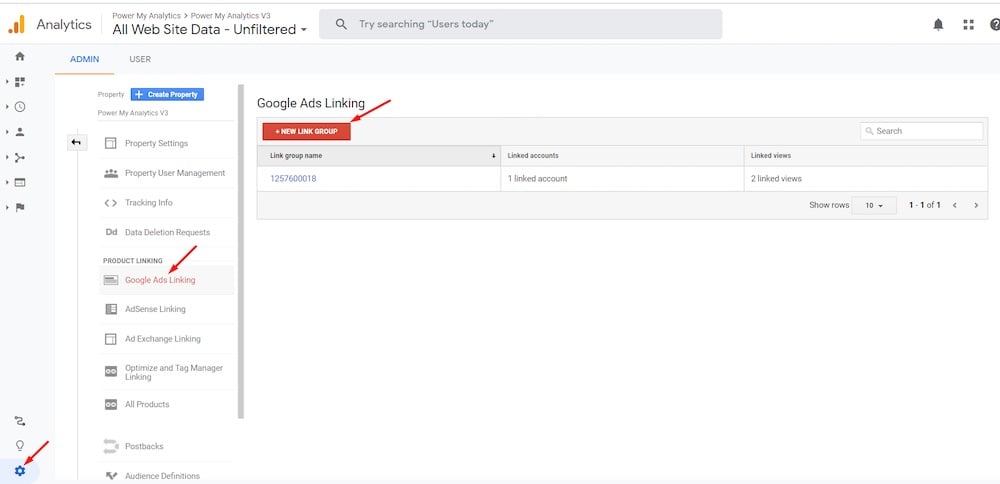Expand the Acquisition sidebar section arrow

point(8,157)
